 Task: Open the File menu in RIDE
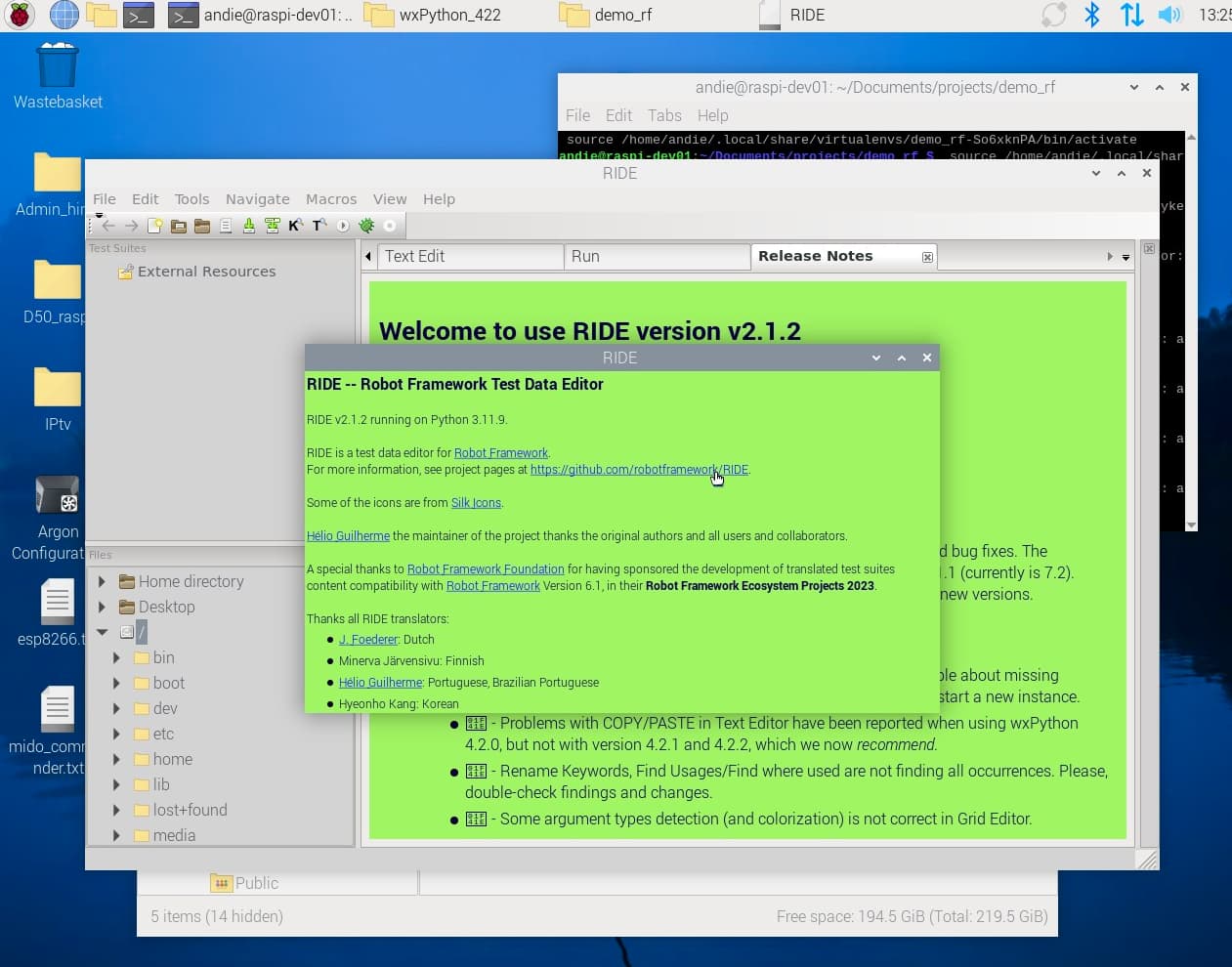click(x=104, y=198)
